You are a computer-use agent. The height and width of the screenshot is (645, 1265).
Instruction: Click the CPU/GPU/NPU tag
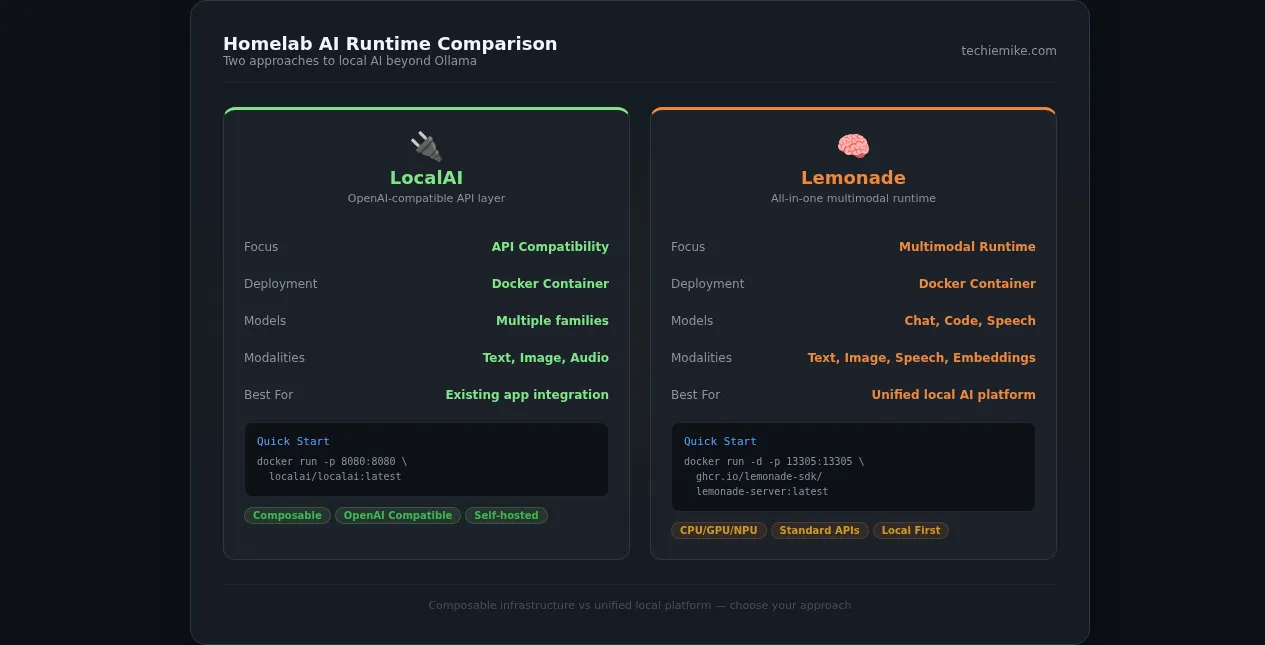[x=719, y=531]
